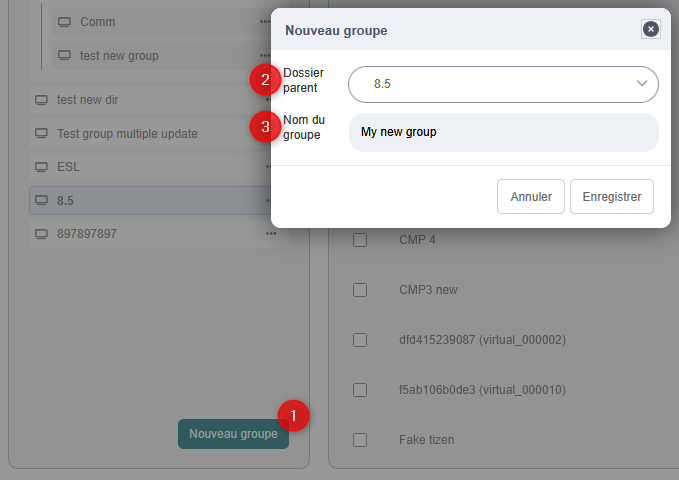679x480 pixels.
Task: Tick the CMP3 new checkbox
Action: [x=360, y=290]
